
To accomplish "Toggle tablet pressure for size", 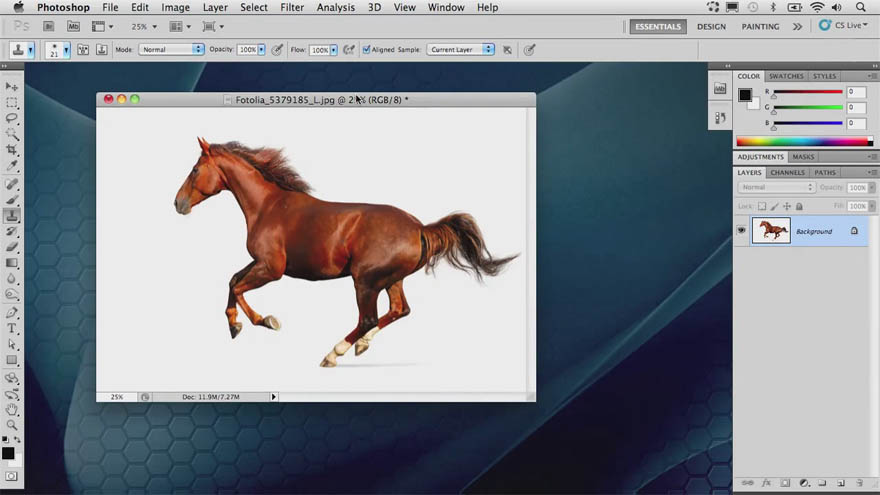I will coord(529,49).
